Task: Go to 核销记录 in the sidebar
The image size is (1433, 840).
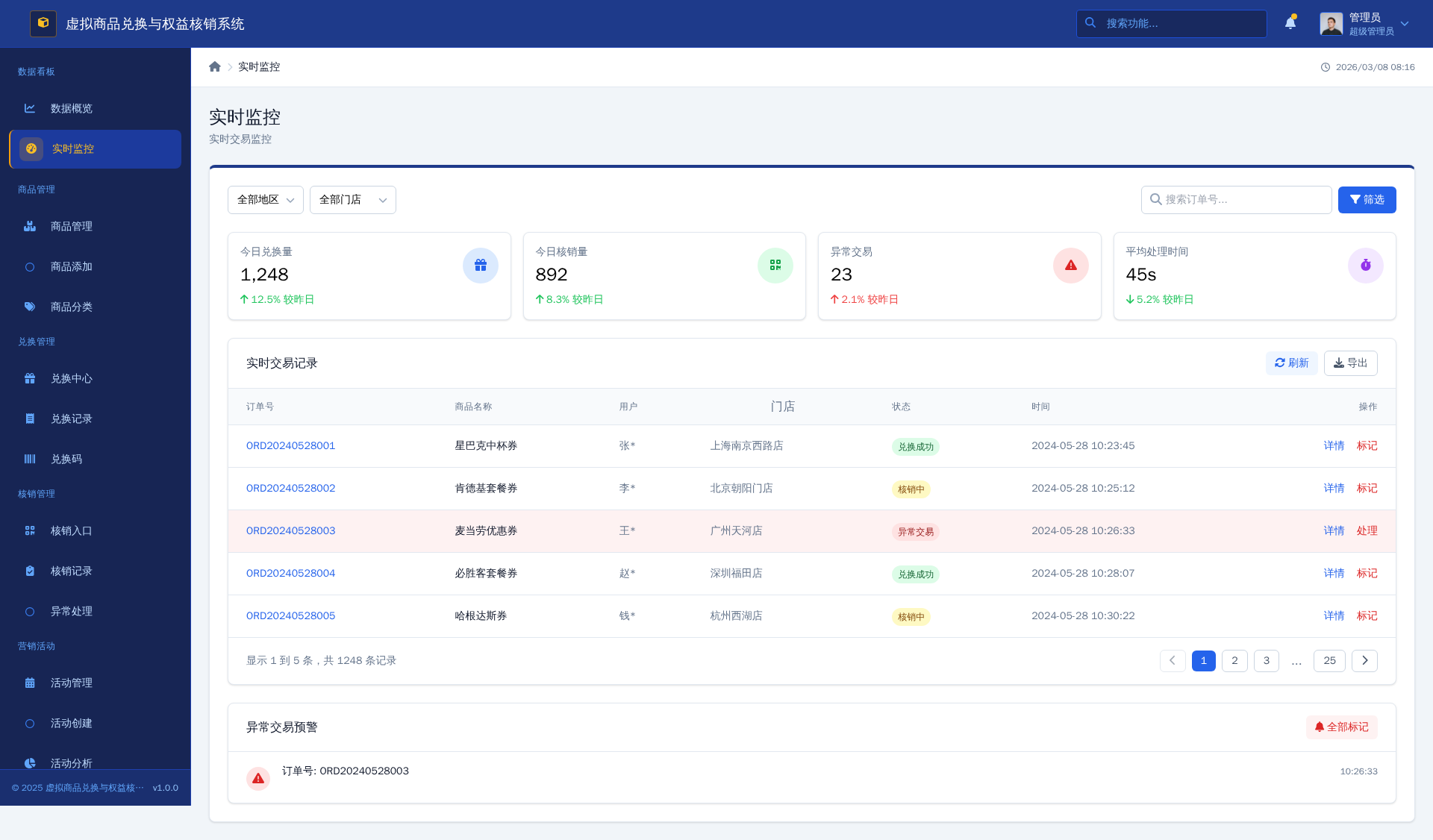Action: coord(72,571)
